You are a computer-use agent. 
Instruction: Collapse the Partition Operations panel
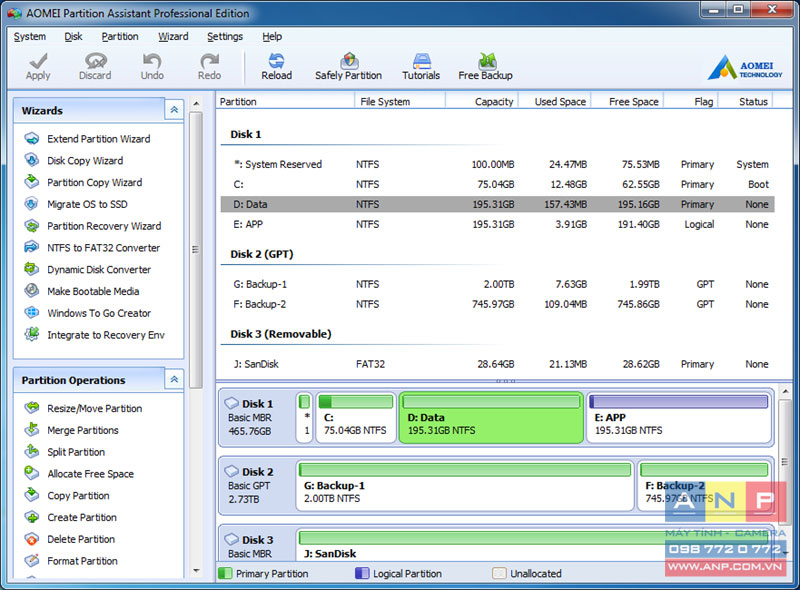point(174,379)
